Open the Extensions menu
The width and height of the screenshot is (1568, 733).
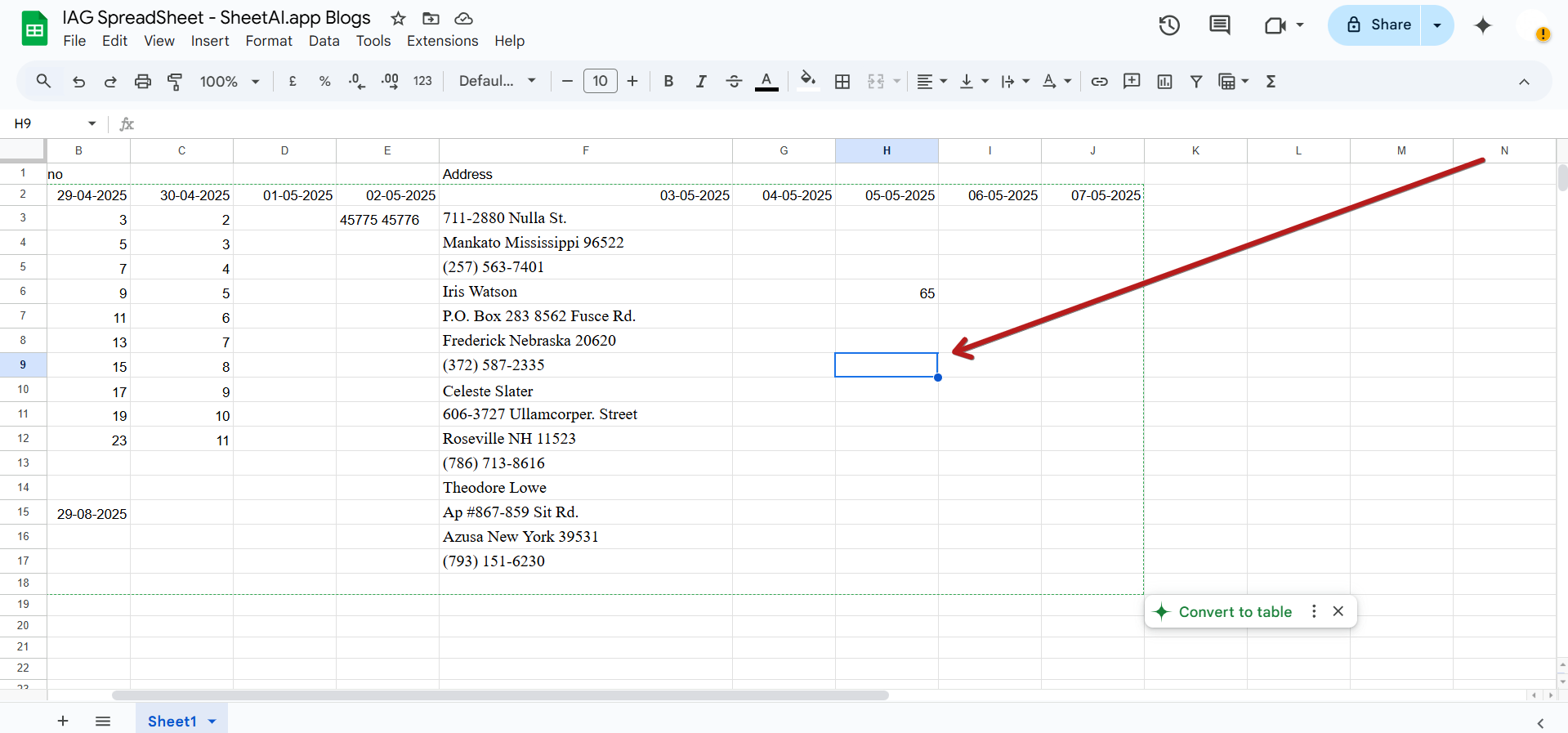[x=442, y=41]
